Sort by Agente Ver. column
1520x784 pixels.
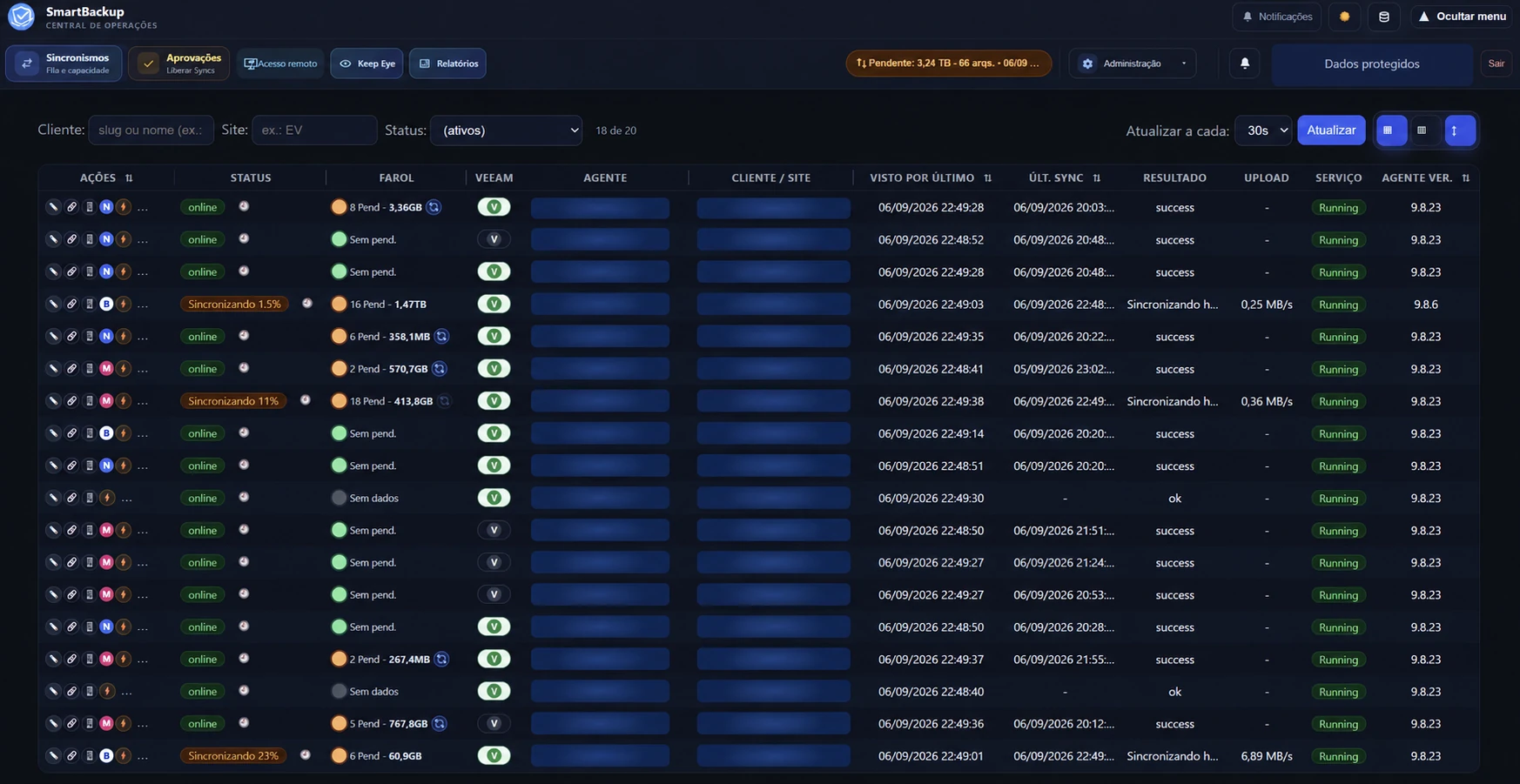[x=1466, y=178]
